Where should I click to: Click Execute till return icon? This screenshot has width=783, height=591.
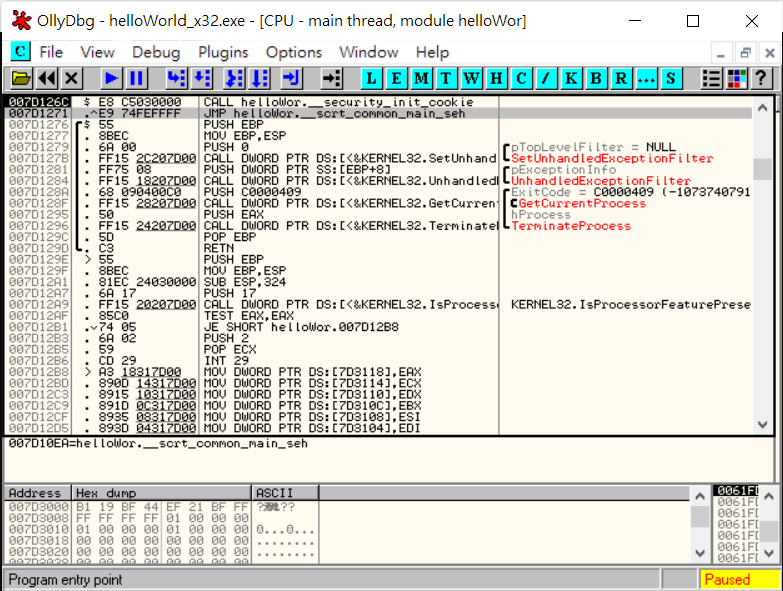click(x=291, y=78)
